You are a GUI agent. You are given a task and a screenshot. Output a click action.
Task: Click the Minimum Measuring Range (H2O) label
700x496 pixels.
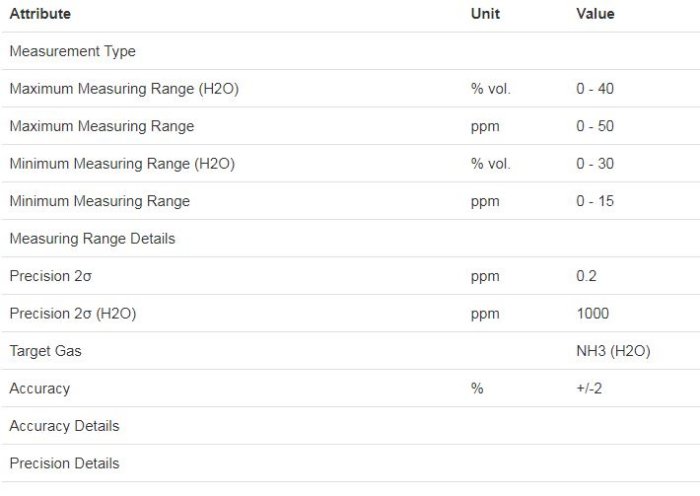click(x=121, y=164)
